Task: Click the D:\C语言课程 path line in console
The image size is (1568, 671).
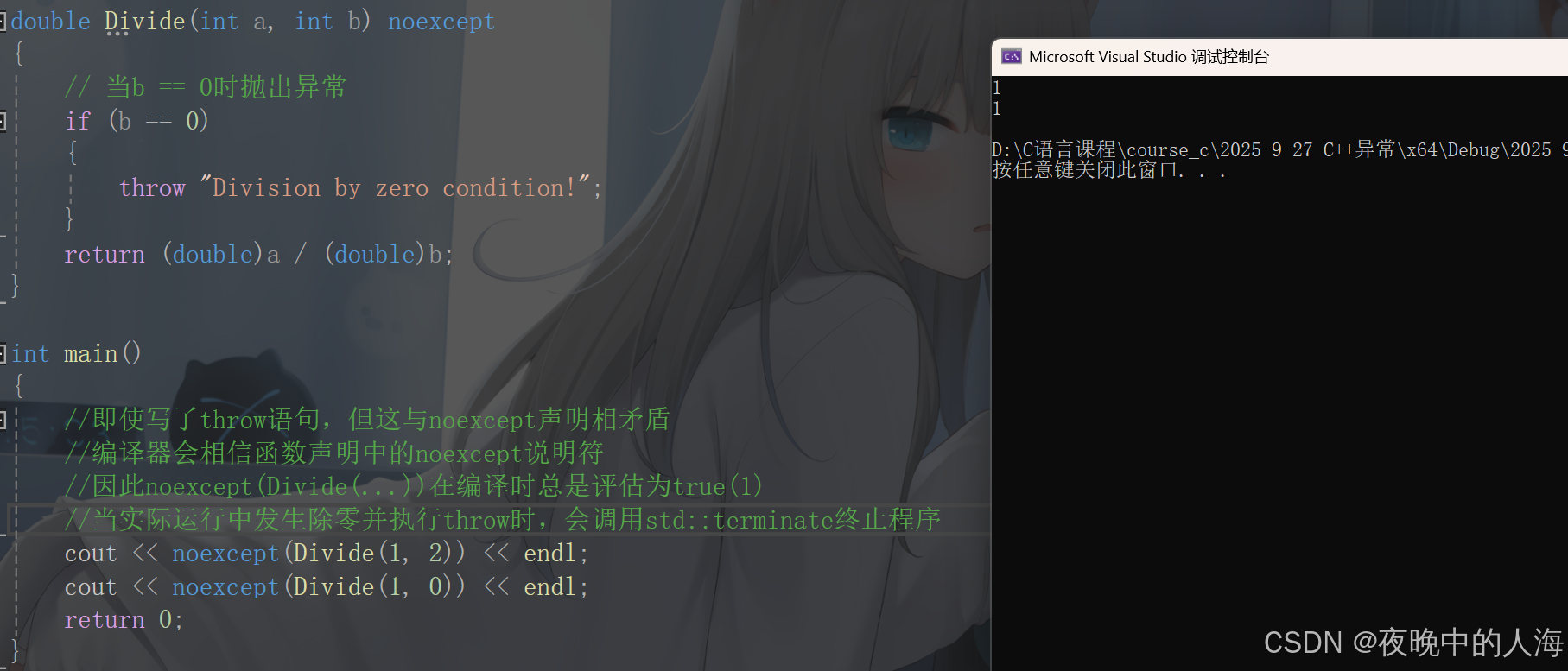Action: (1279, 149)
